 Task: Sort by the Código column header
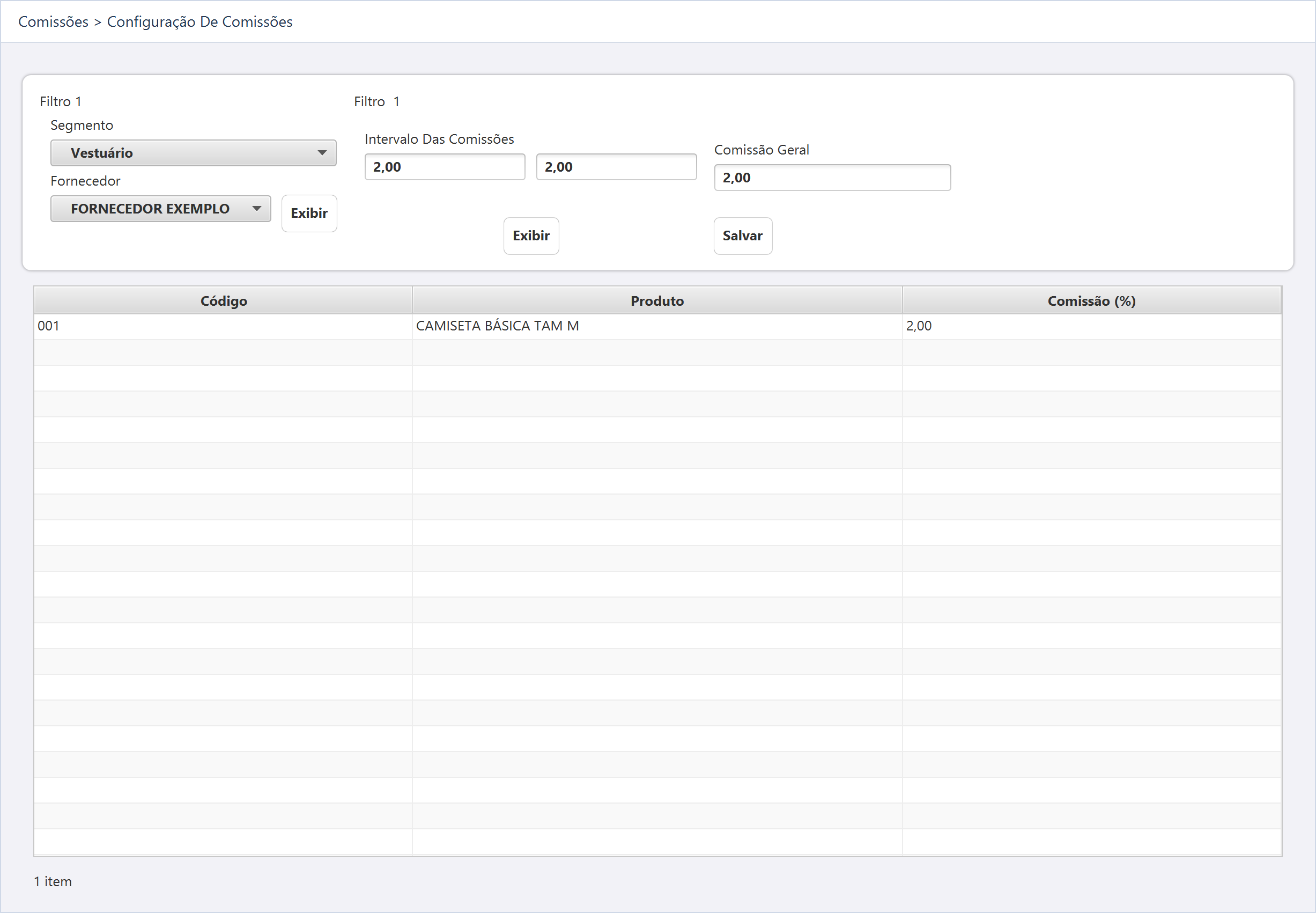coord(223,301)
